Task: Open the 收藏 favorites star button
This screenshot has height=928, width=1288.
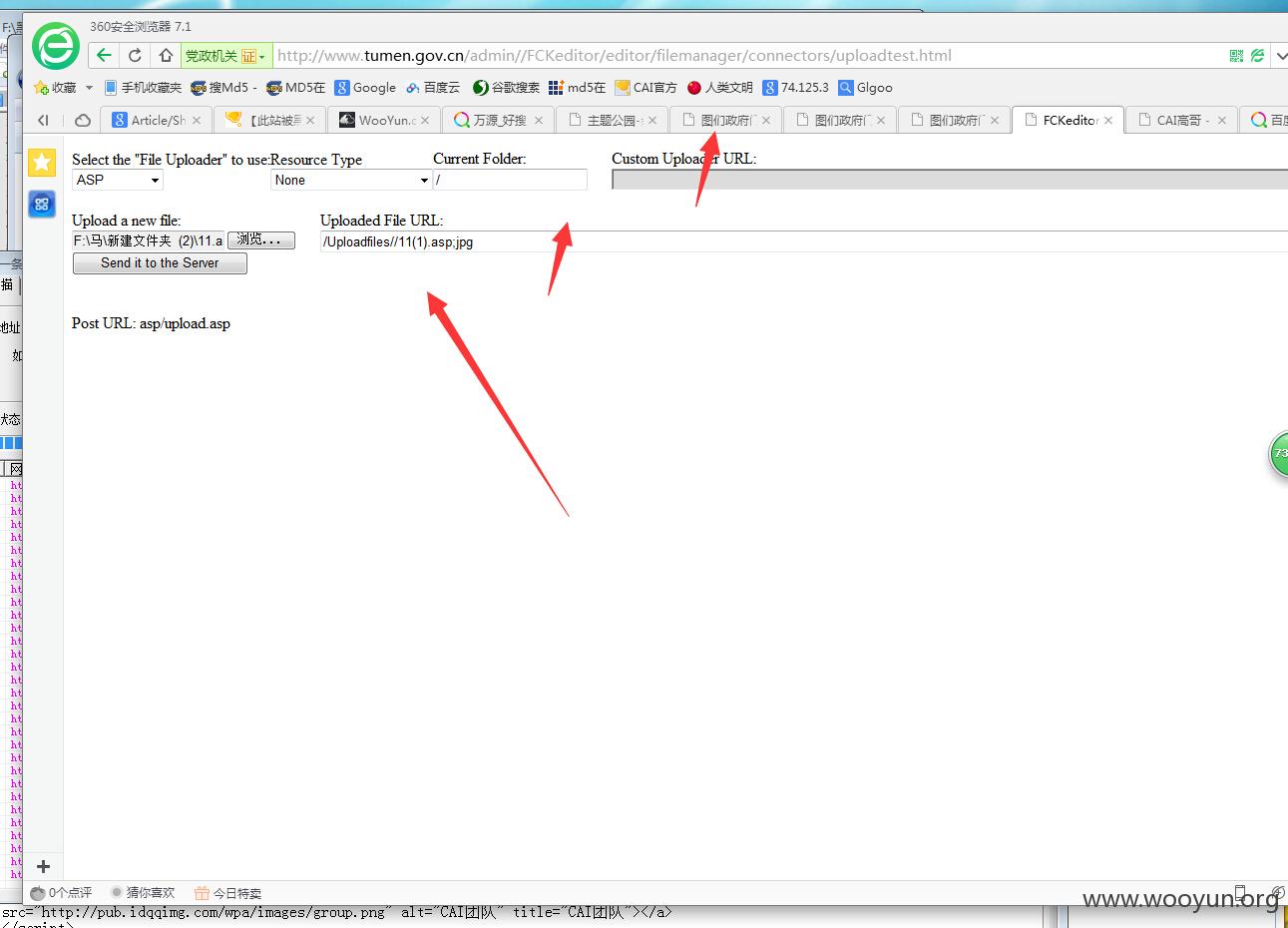Action: pos(56,88)
